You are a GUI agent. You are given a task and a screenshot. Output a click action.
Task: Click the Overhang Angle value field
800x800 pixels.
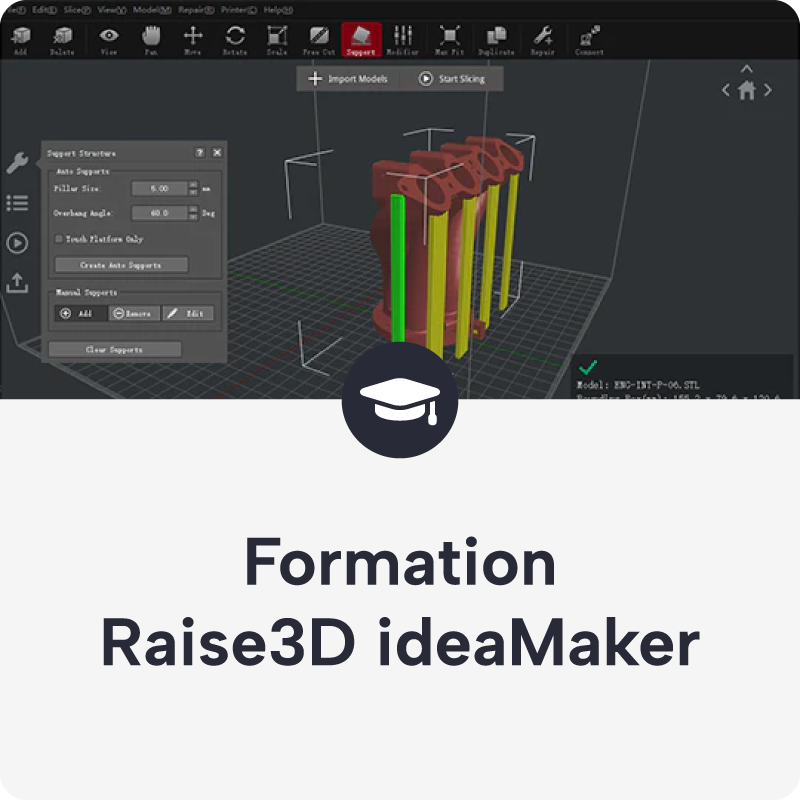click(159, 213)
